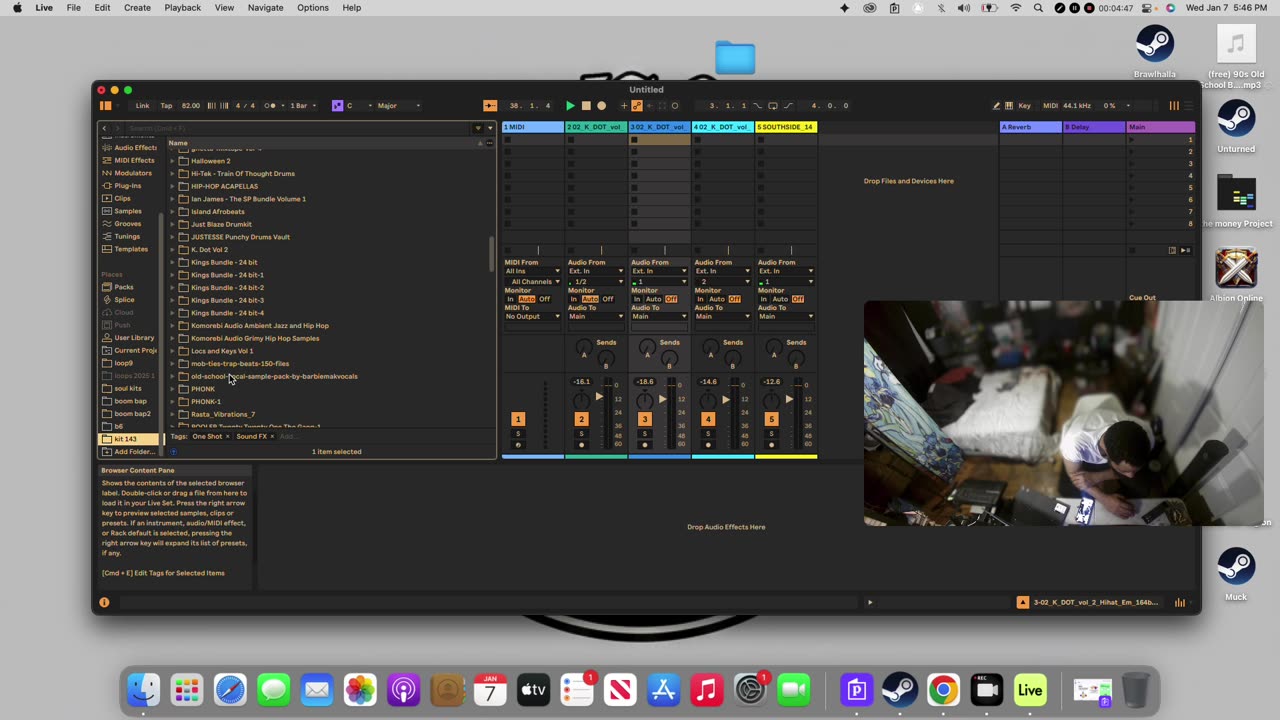Screen dimensions: 1280x720
Task: Click the Tap tempo button
Action: point(166,105)
